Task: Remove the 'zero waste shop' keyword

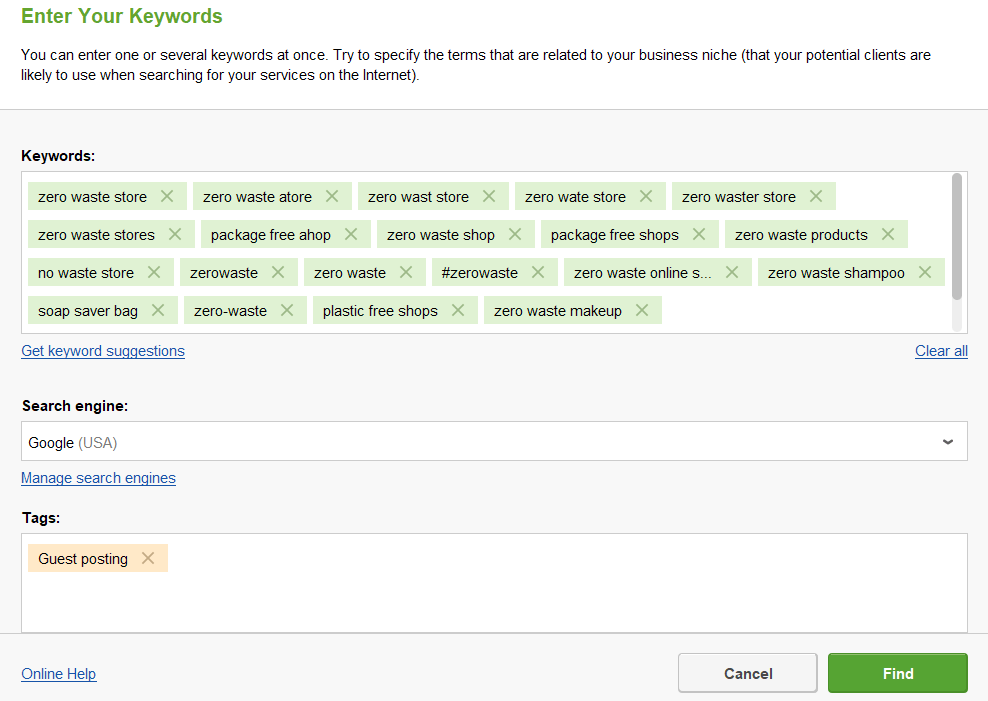Action: click(515, 234)
